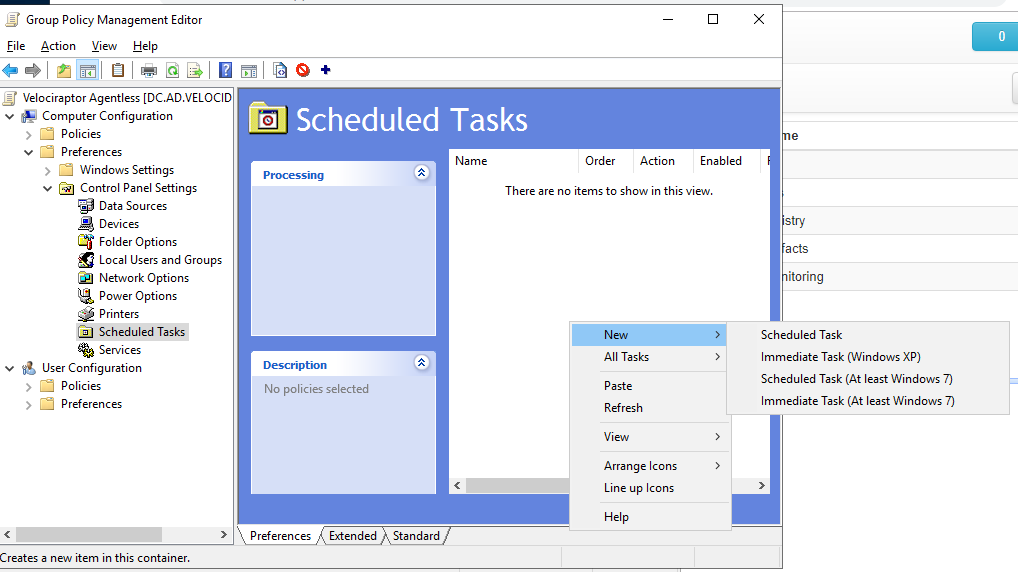Open the Action menu in menu bar
This screenshot has width=1018, height=572.
(58, 46)
